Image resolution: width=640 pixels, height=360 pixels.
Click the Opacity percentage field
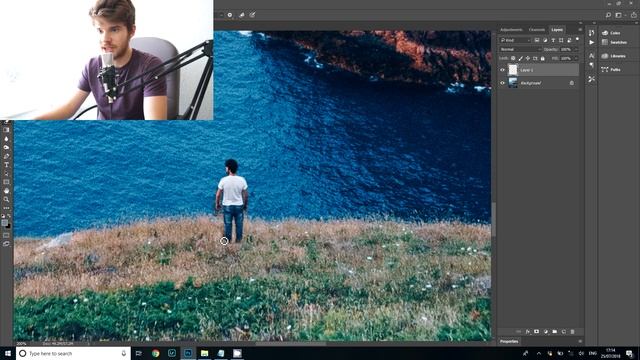click(566, 49)
